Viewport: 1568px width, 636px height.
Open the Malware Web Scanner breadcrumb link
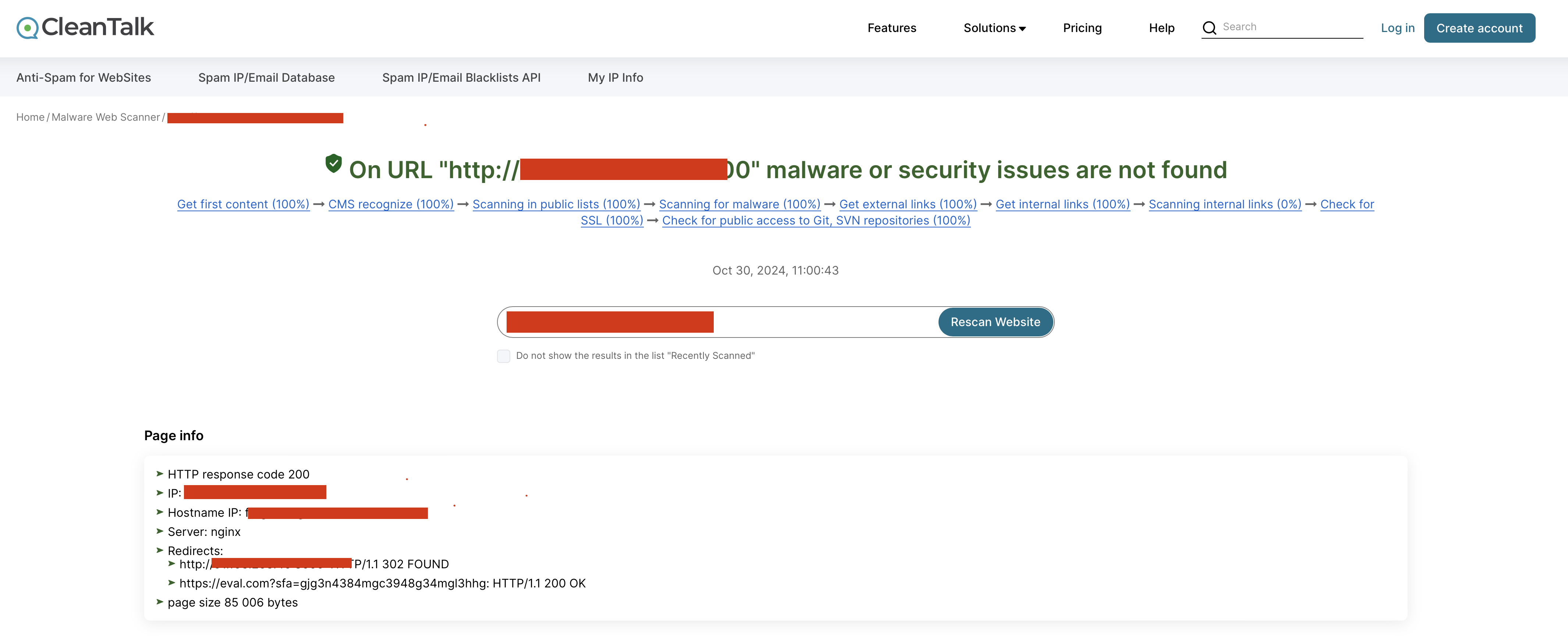pos(105,116)
